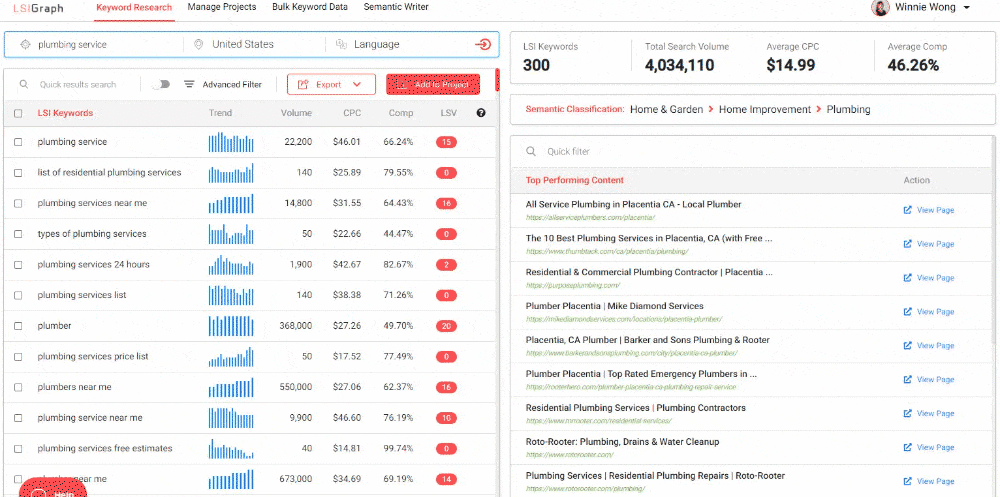Screen dimensions: 1000x497
Task: Click the LSV help question mark icon
Action: (481, 113)
